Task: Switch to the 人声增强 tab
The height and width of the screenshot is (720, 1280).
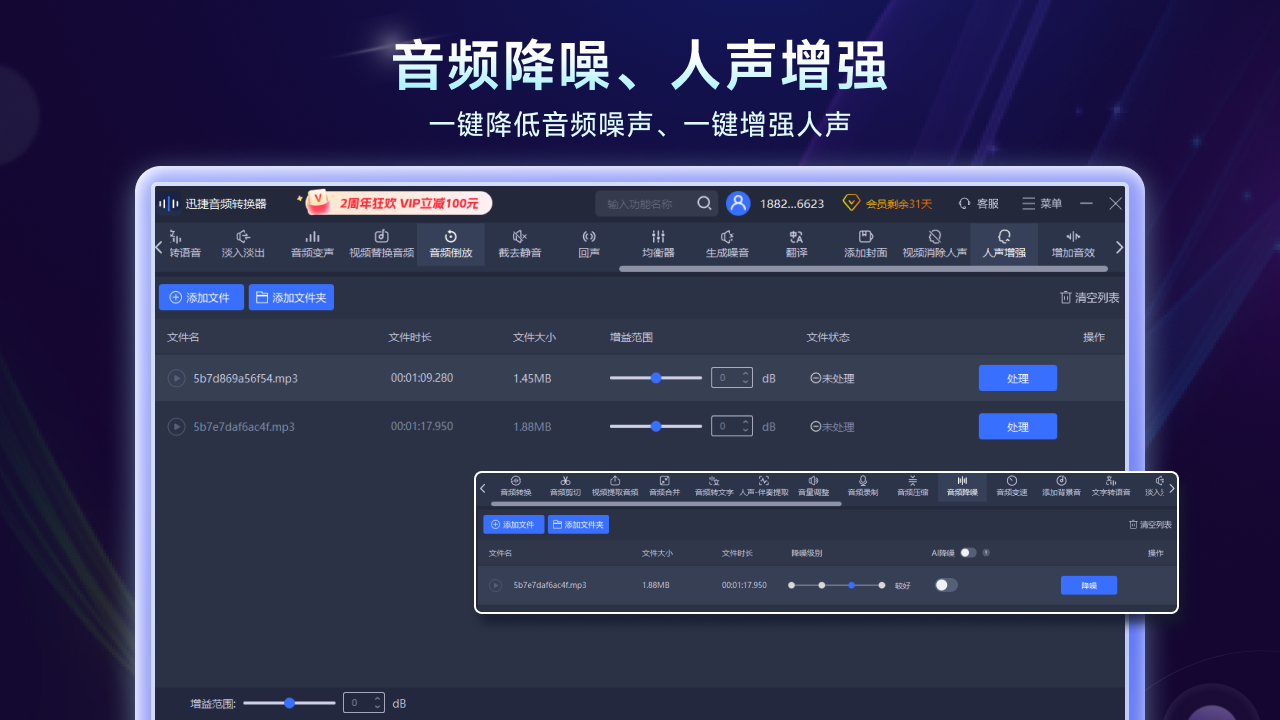Action: [x=1004, y=245]
